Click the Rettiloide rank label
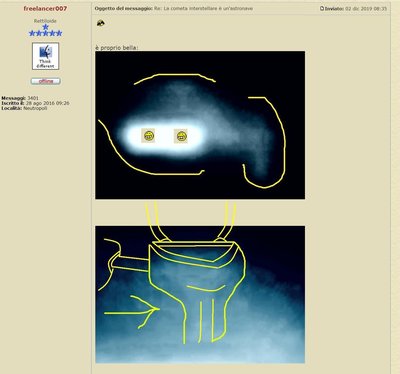Viewport: 400px width, 374px height. coord(45,21)
